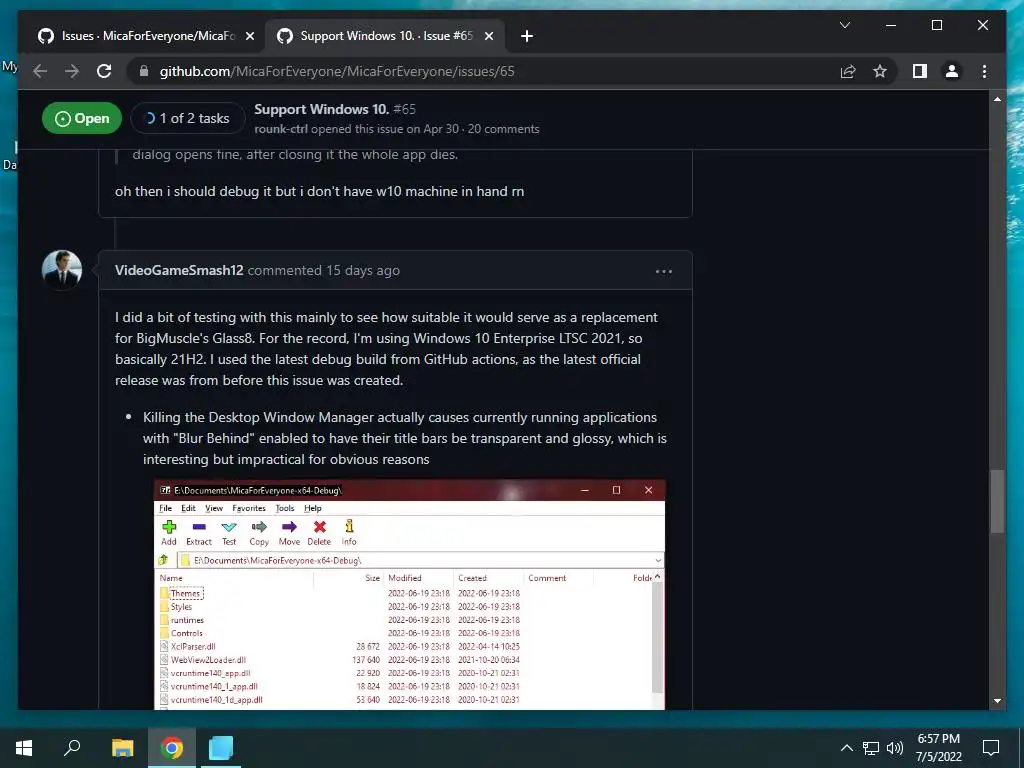Open Chrome's three-dot menu
Screen dimensions: 1024x768
click(x=984, y=71)
